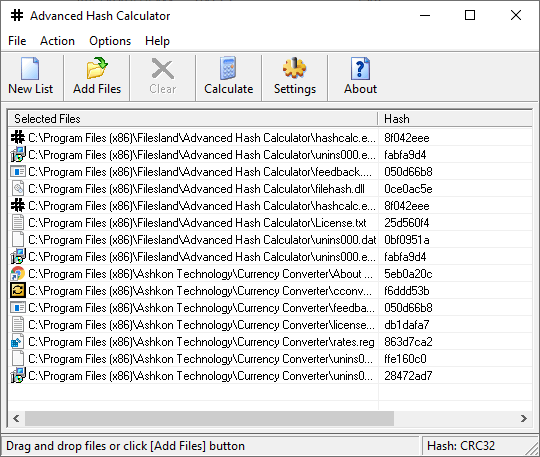Minimize the Advanced Hash Calculator window
540x457 pixels.
pyautogui.click(x=425, y=15)
